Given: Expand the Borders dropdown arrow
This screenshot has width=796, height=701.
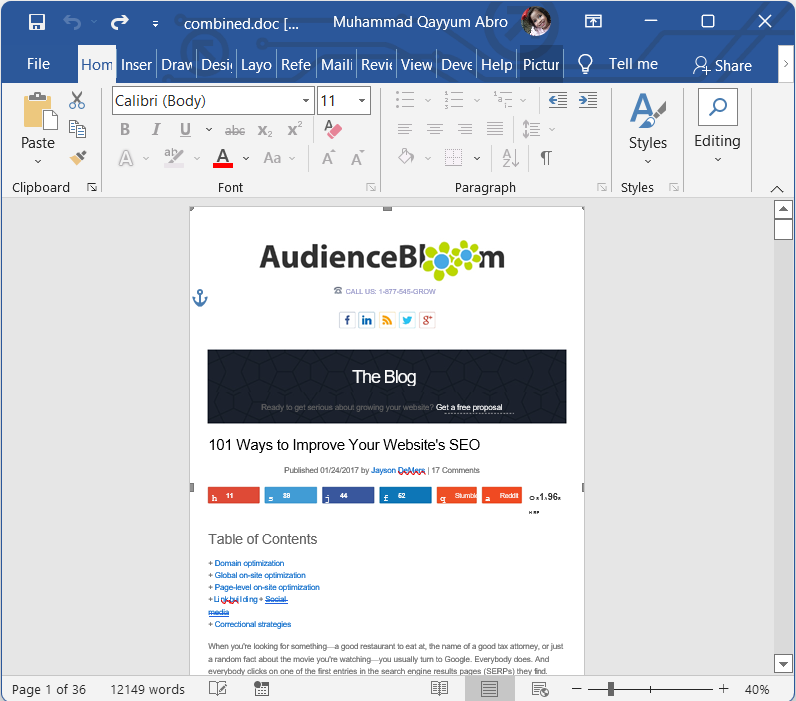Looking at the screenshot, I should pyautogui.click(x=477, y=158).
